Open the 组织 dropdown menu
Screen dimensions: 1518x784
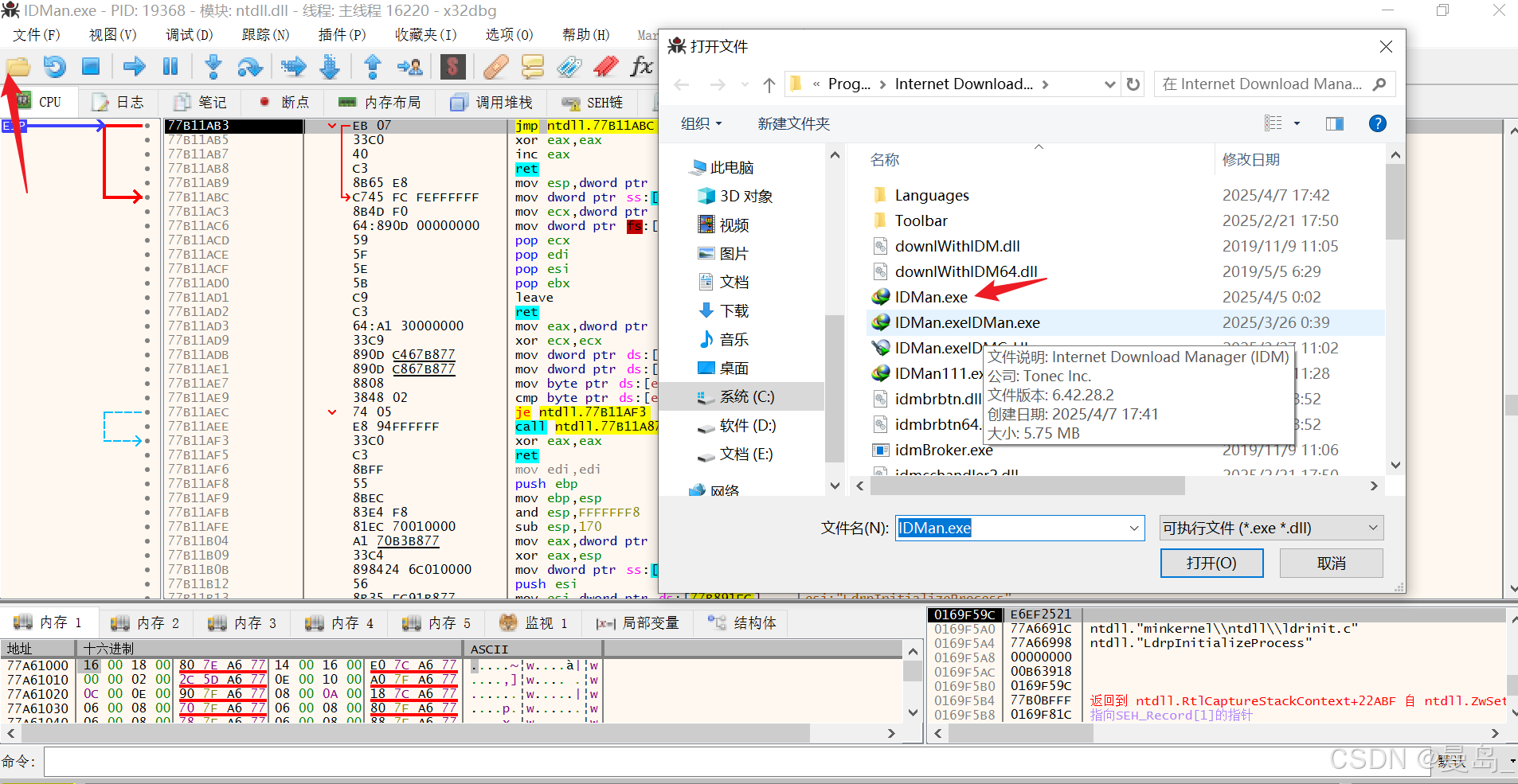(x=701, y=123)
